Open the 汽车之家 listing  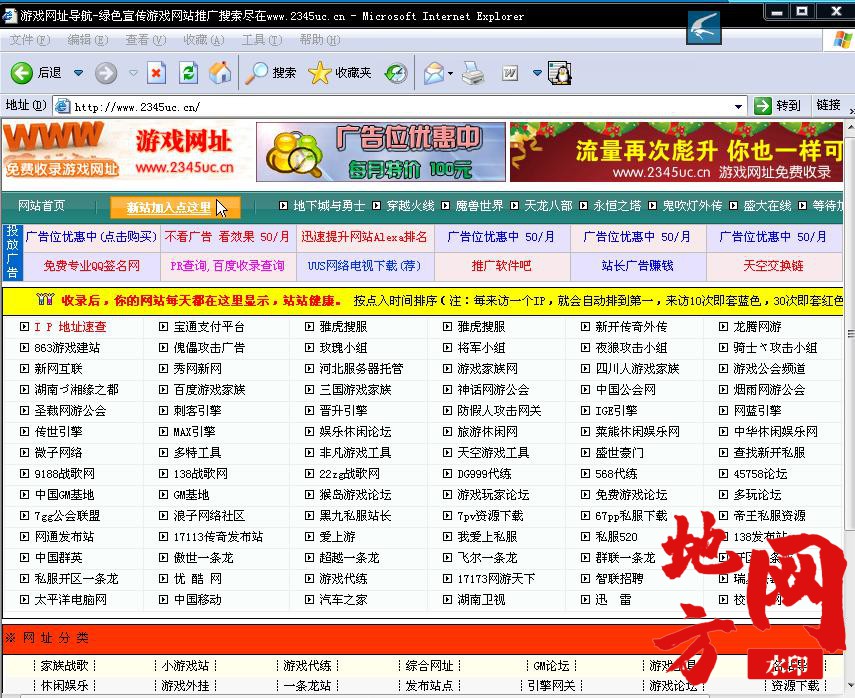pos(343,600)
